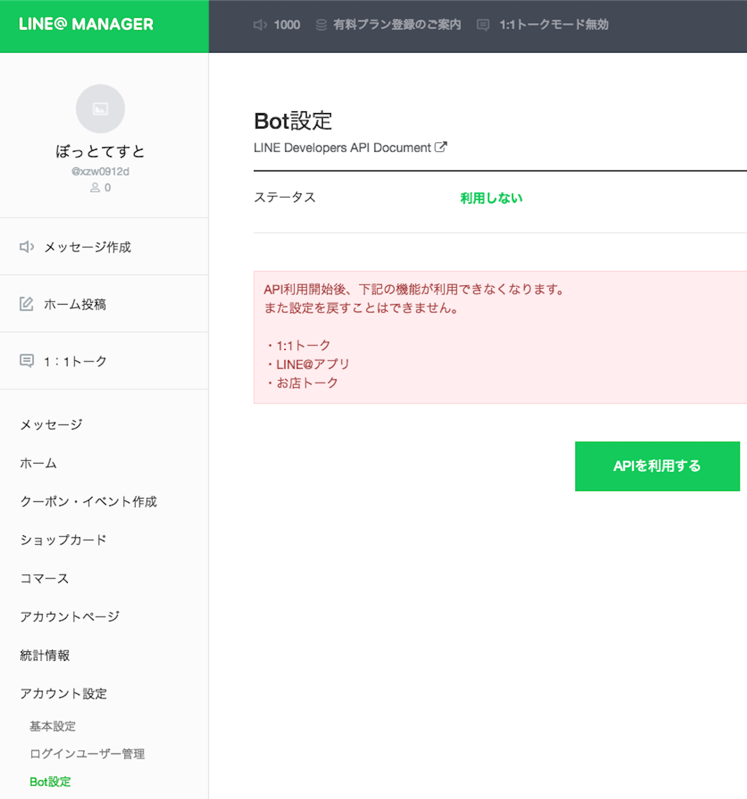Image resolution: width=747 pixels, height=799 pixels.
Task: Open 1：1トーク in the sidebar
Action: pos(75,361)
